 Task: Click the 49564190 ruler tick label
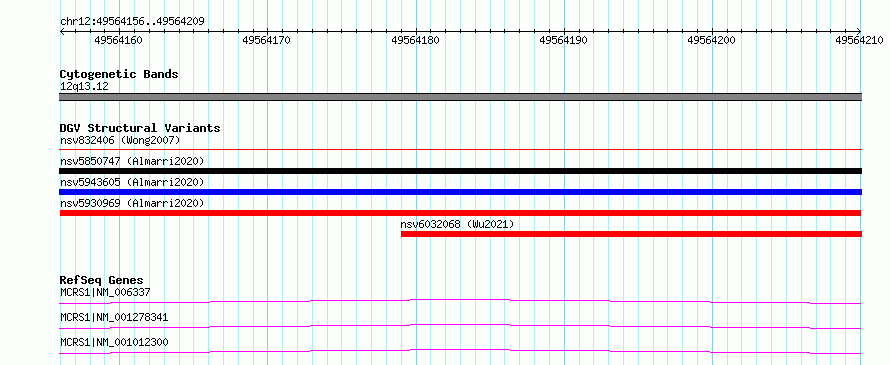point(564,40)
